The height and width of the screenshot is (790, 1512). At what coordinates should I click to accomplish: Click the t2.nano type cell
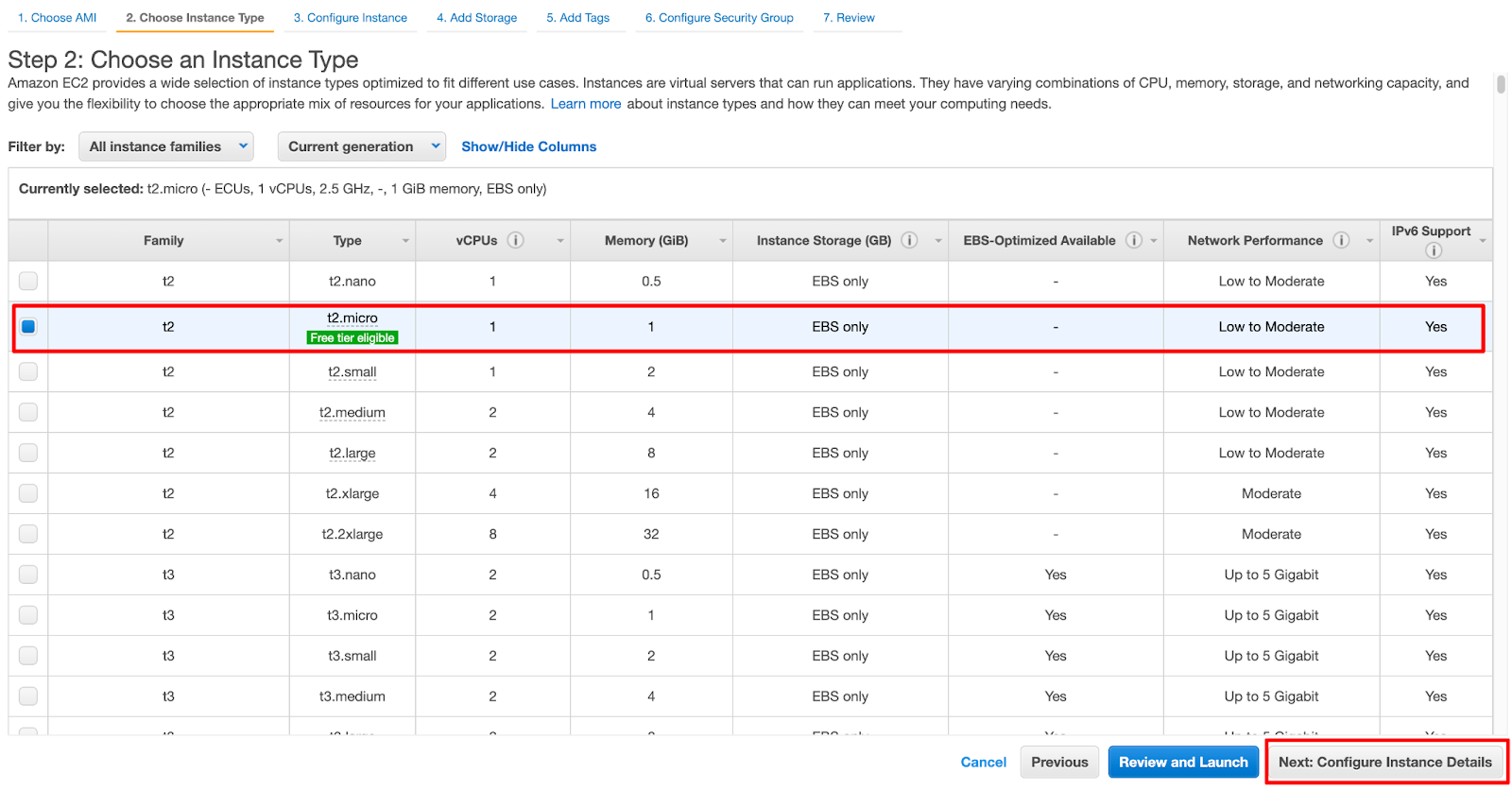point(352,281)
